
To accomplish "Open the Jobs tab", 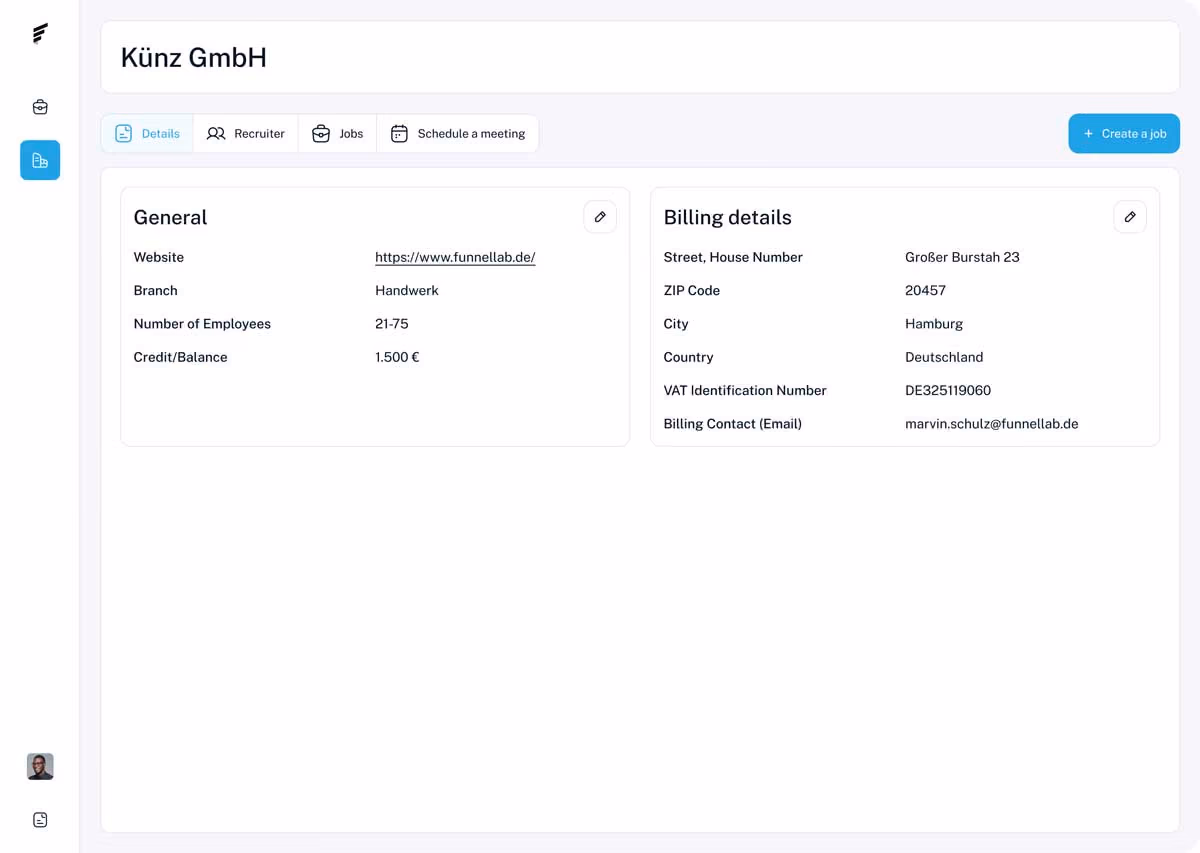I will 338,133.
